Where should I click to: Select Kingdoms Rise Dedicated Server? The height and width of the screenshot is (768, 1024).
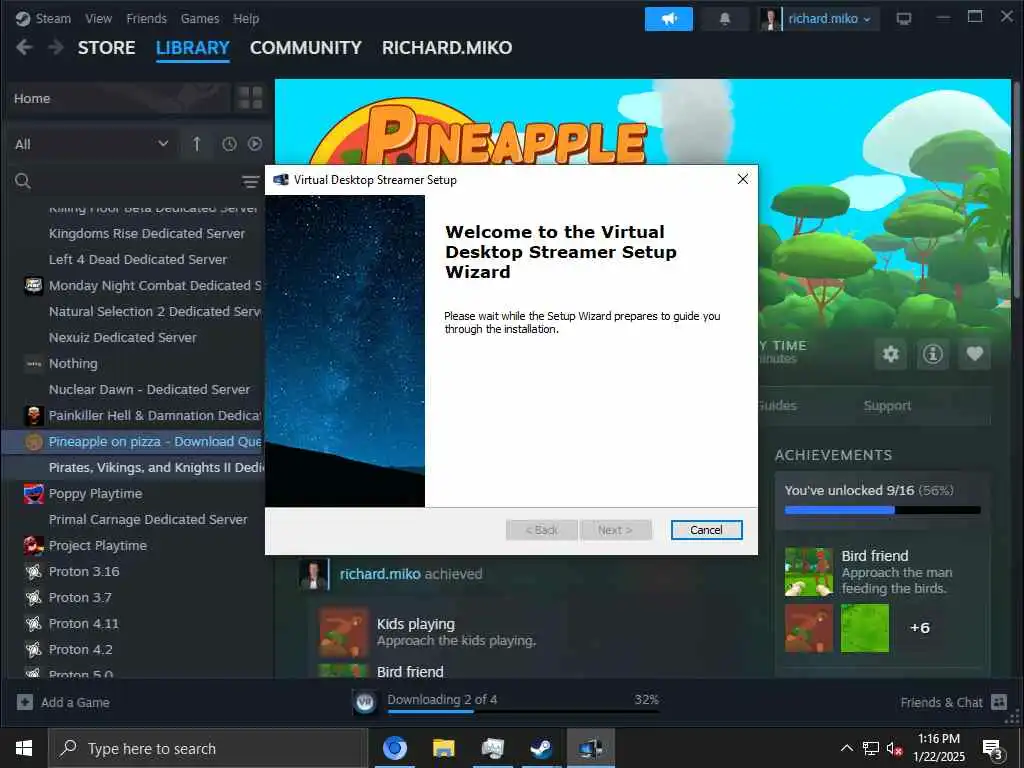[x=147, y=233]
